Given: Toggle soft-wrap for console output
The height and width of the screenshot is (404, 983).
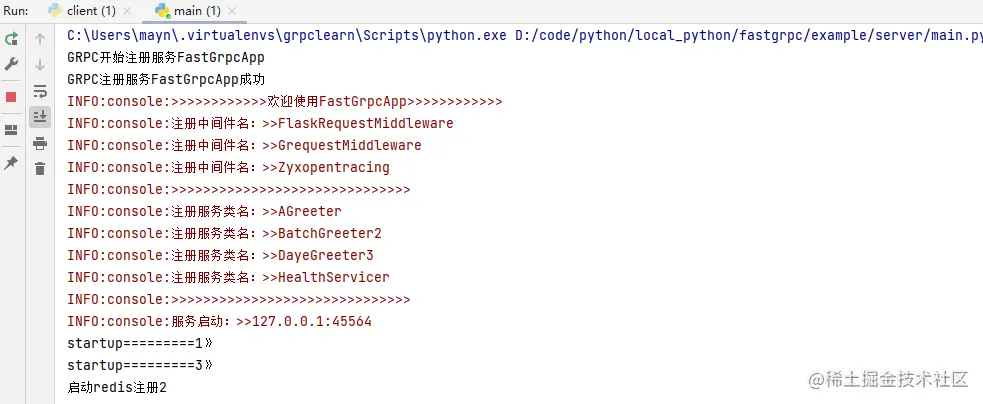Looking at the screenshot, I should (x=40, y=92).
